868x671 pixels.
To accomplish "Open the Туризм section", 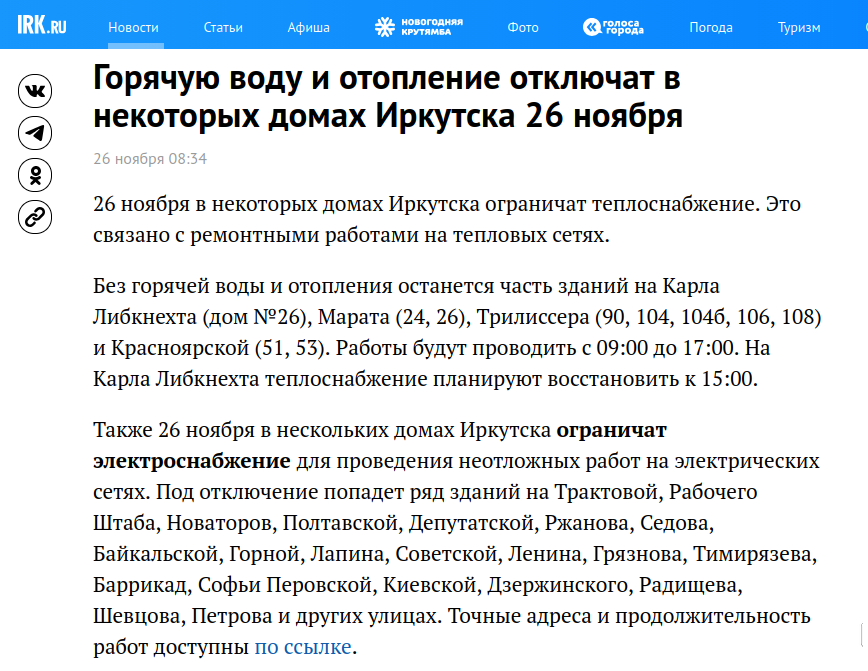I will [799, 27].
